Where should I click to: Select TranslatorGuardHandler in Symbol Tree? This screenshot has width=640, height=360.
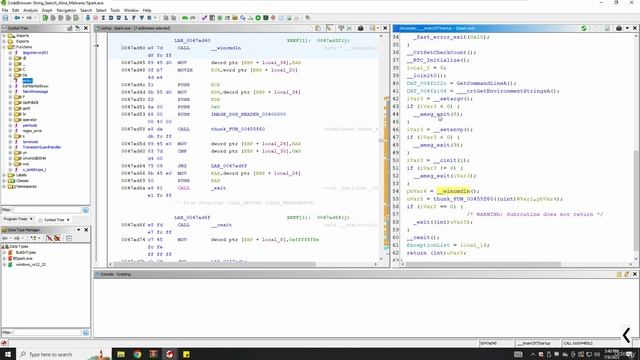[x=42, y=147]
